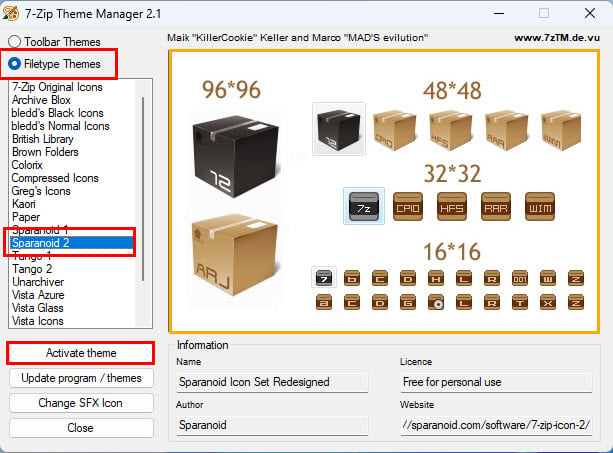Click the Website field with sparanoid.com URL

point(496,425)
